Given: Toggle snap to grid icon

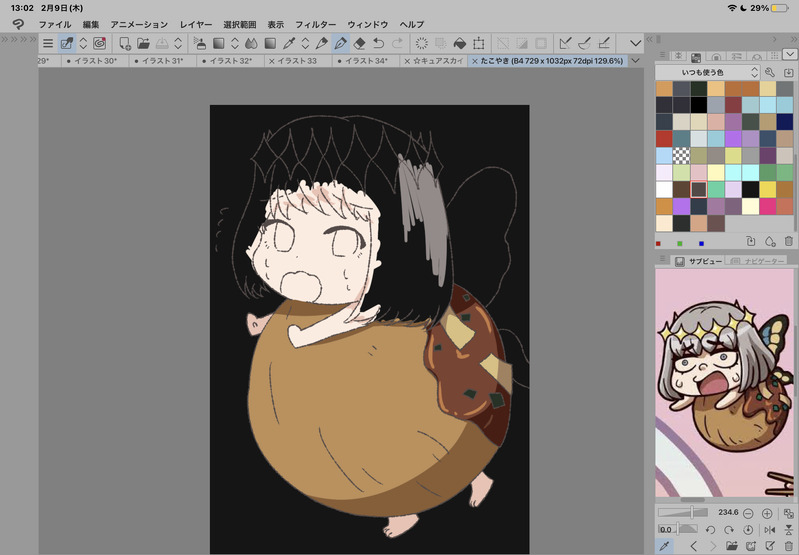Looking at the screenshot, I should 604,43.
